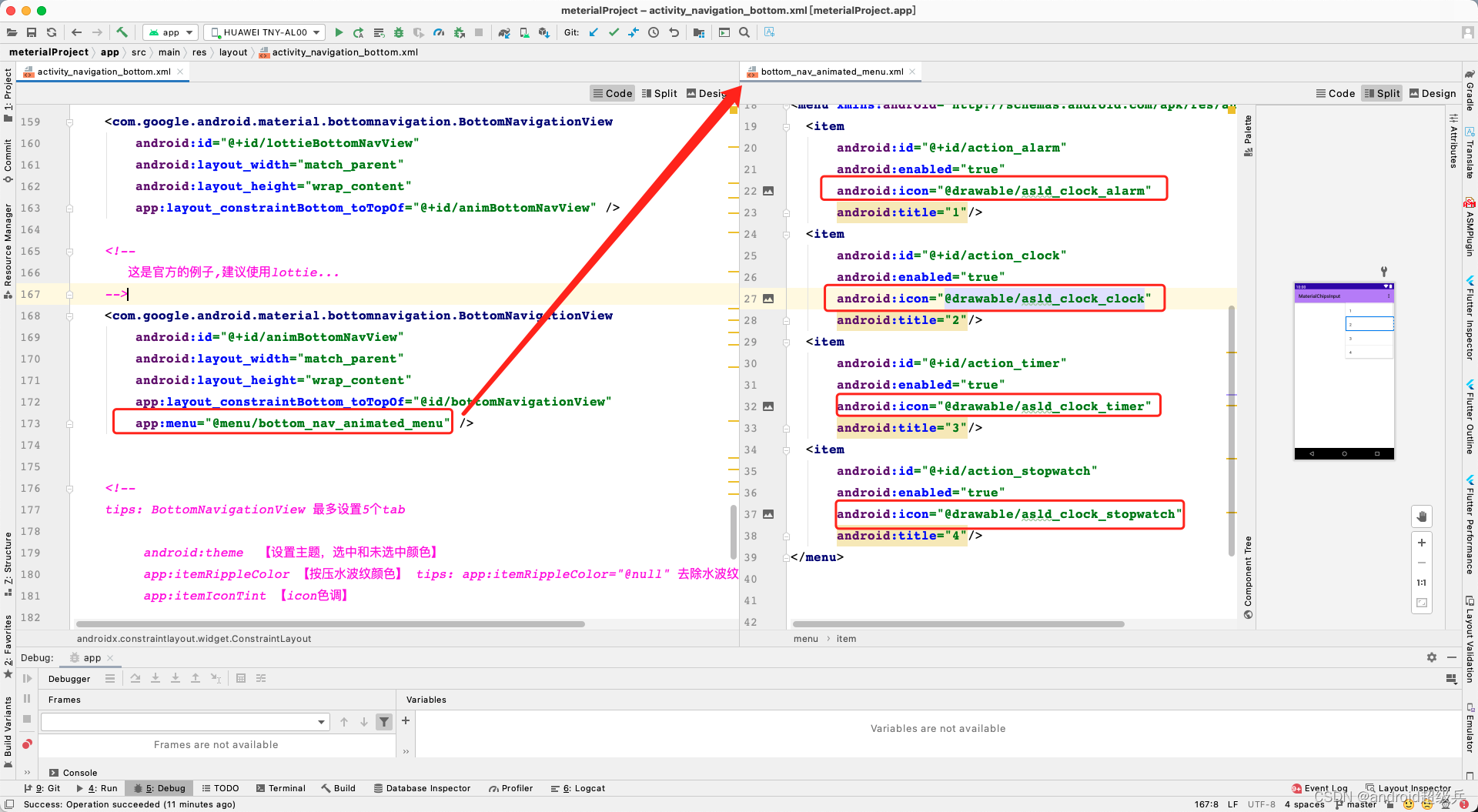Click the Debug panel settings gear icon
1478x812 pixels.
1432,657
